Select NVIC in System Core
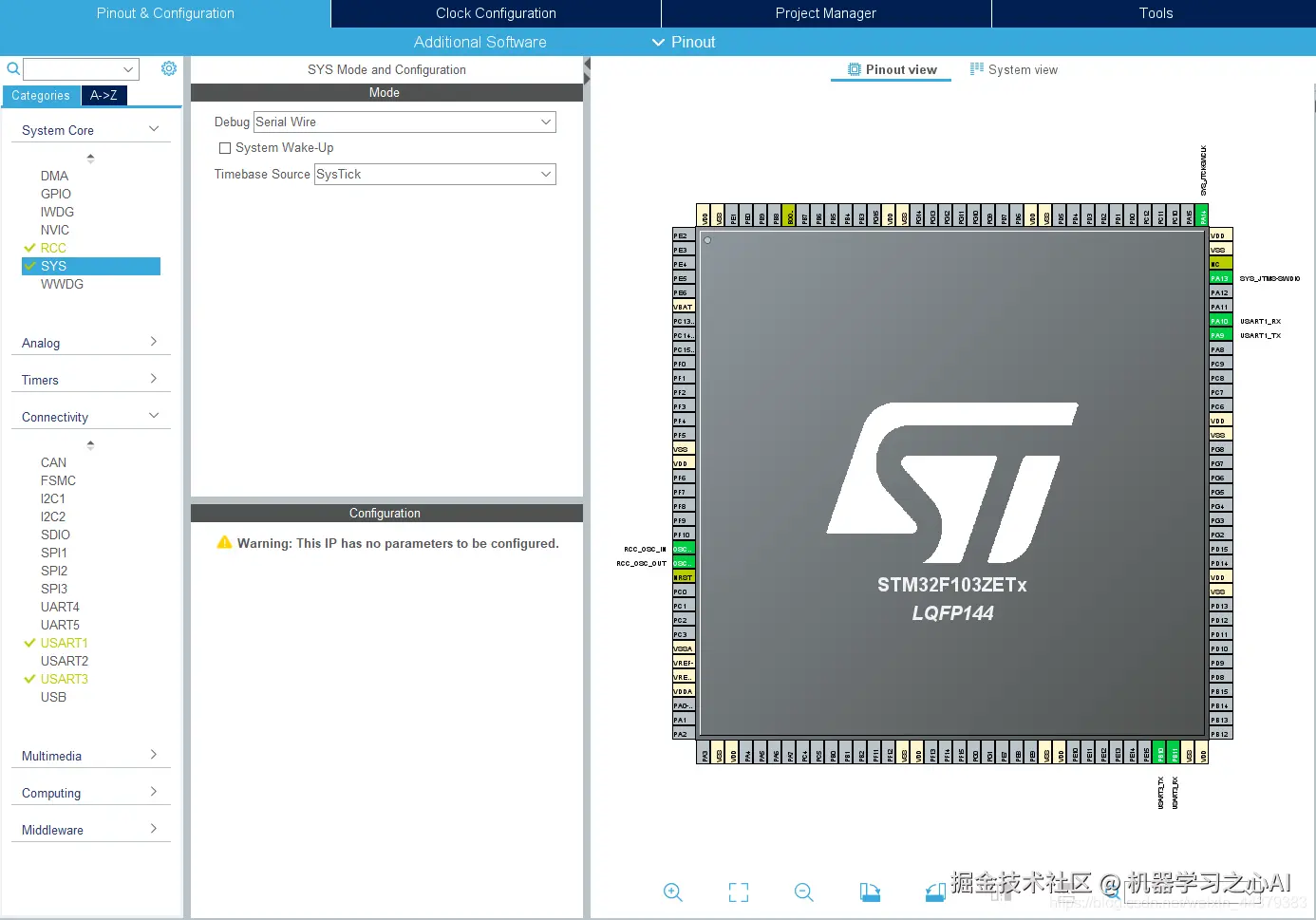 [x=55, y=230]
